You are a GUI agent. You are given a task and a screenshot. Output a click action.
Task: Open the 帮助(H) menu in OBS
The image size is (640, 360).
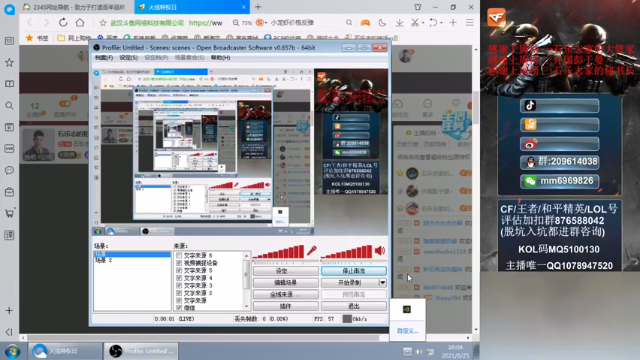pos(220,58)
